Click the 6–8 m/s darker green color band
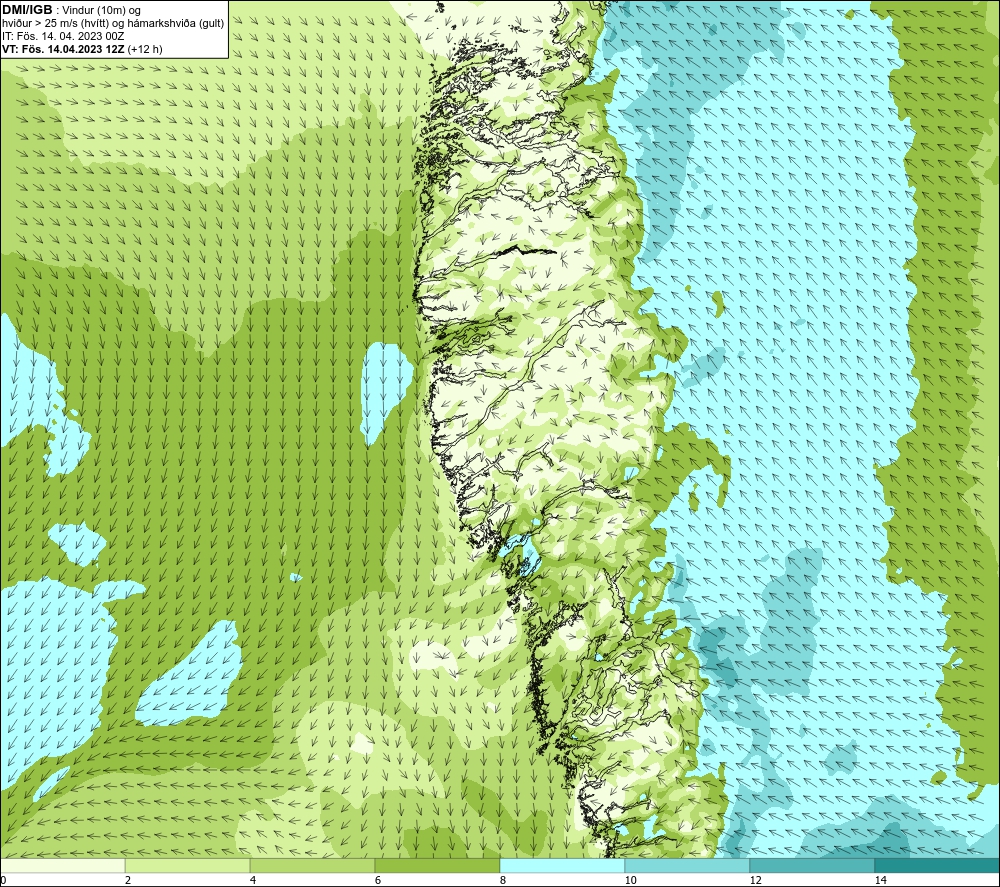This screenshot has height=887, width=1000. [x=437, y=865]
